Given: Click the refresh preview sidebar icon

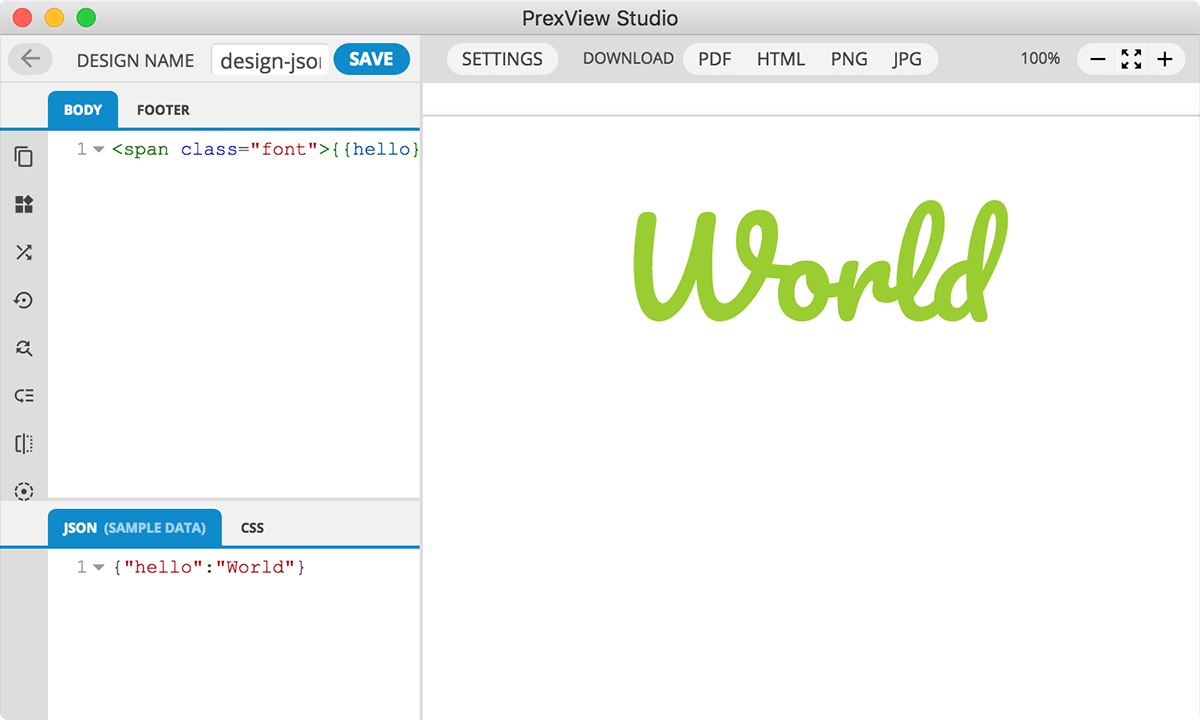Looking at the screenshot, I should (x=24, y=348).
